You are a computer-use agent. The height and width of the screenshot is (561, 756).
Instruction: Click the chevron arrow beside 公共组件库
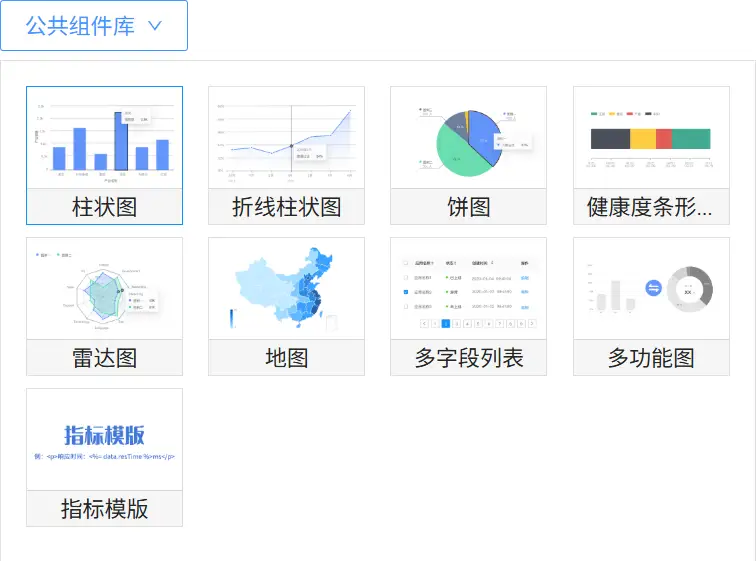[155, 27]
